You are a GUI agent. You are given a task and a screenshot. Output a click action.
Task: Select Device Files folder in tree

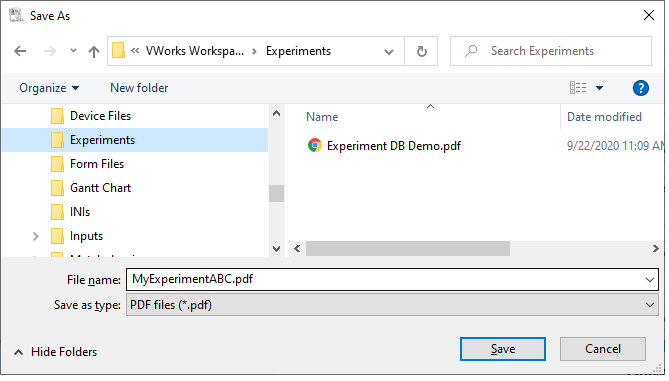(100, 116)
